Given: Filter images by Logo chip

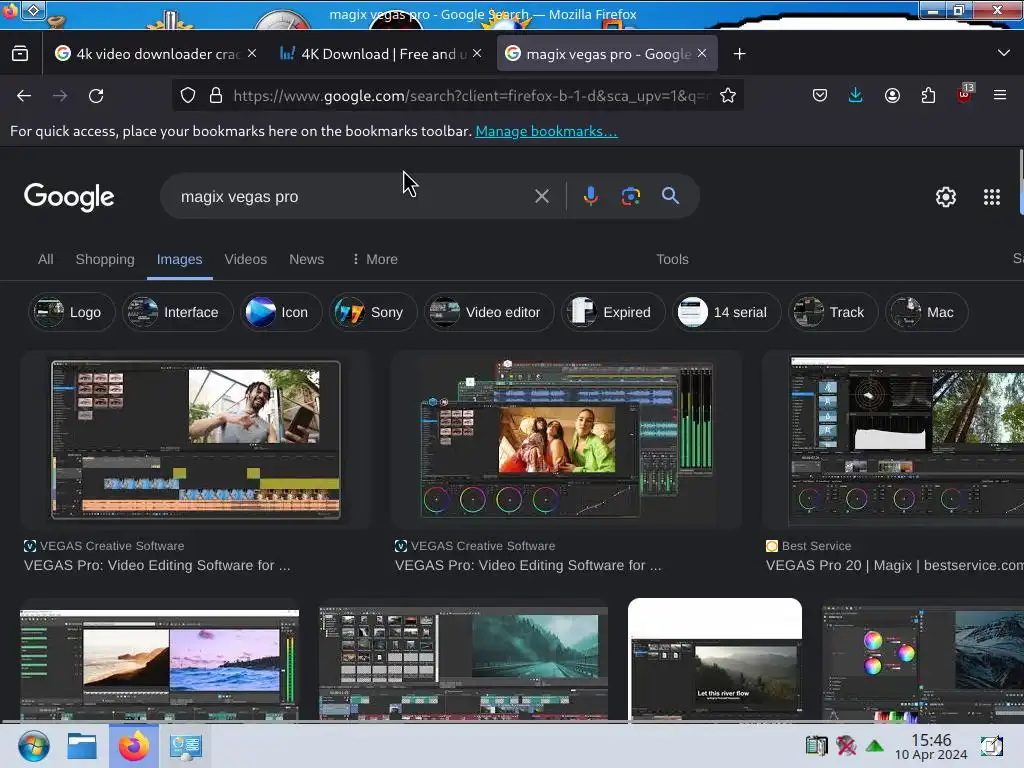Looking at the screenshot, I should click(71, 312).
